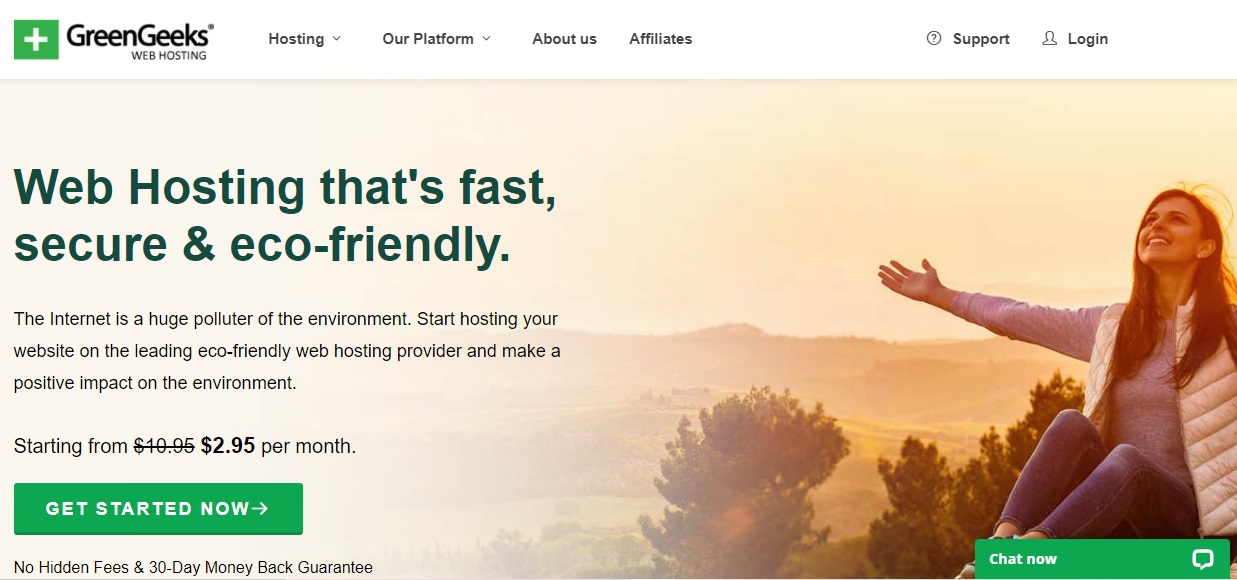Screen dimensions: 1237x580
Task: Click the arrow on Get Started Now
Action: tap(261, 509)
